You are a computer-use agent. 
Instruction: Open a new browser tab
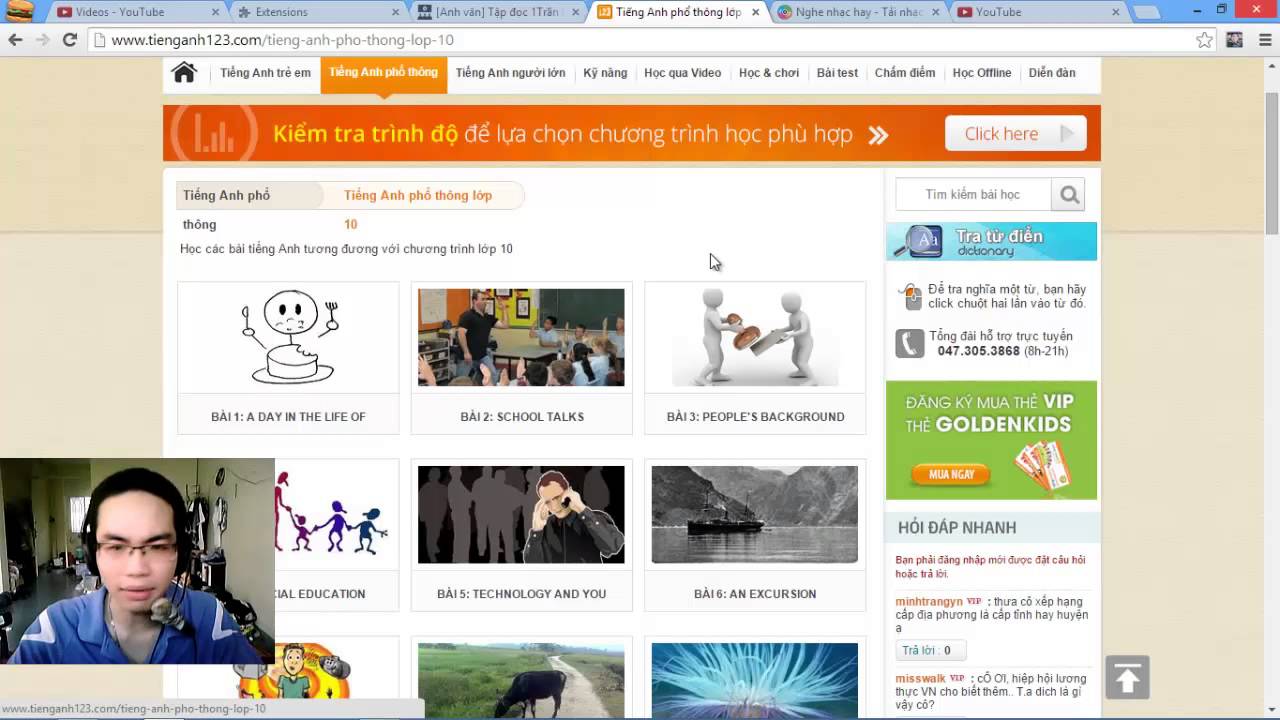click(x=1147, y=12)
